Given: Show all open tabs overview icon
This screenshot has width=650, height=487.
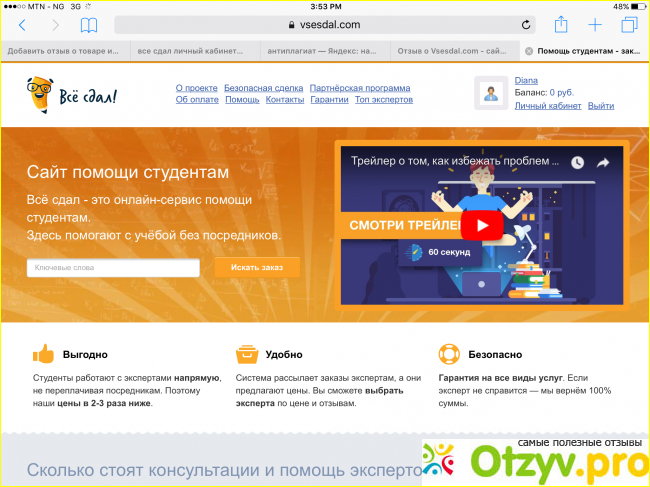Looking at the screenshot, I should pos(629,25).
